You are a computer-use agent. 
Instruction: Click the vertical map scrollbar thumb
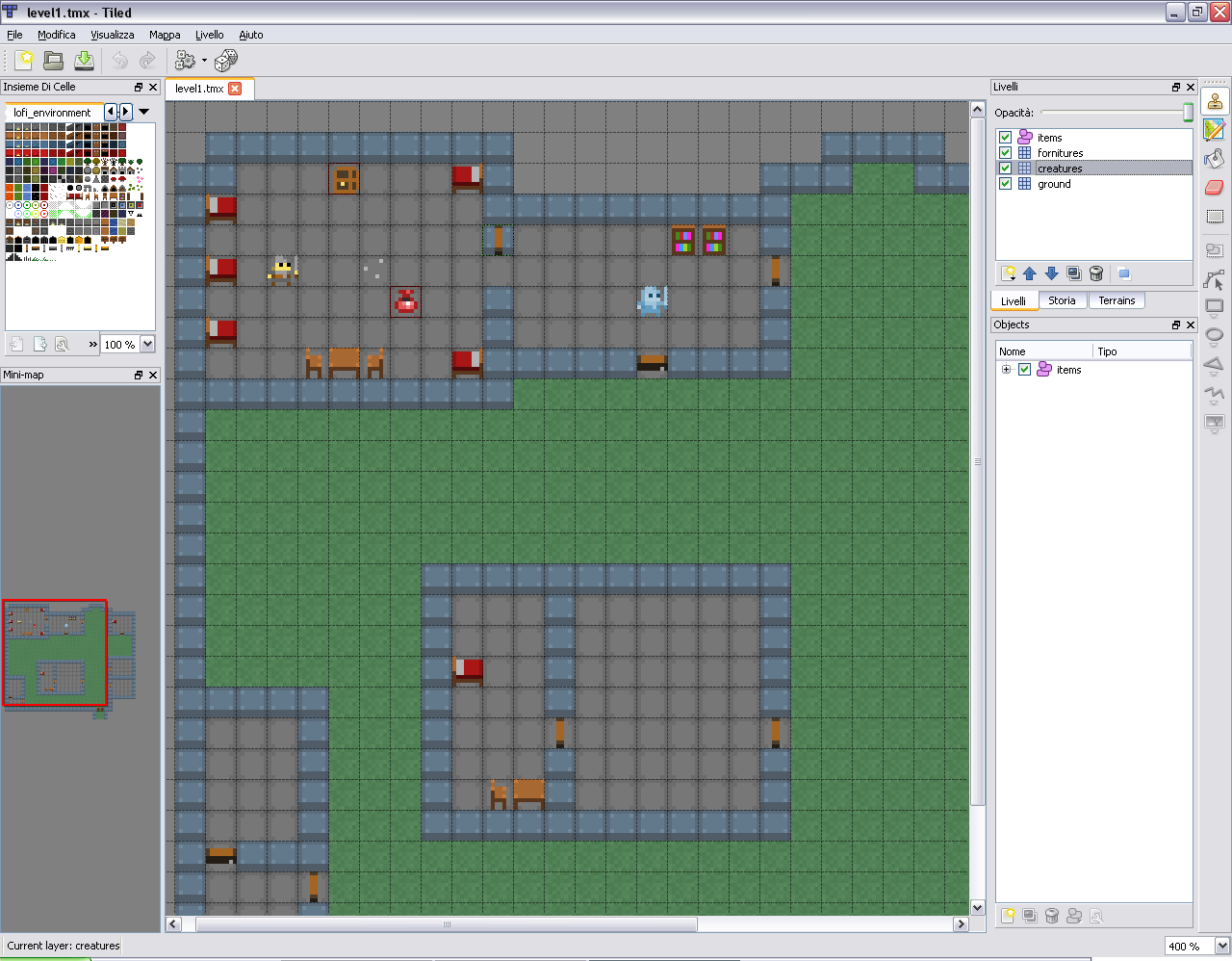point(978,462)
